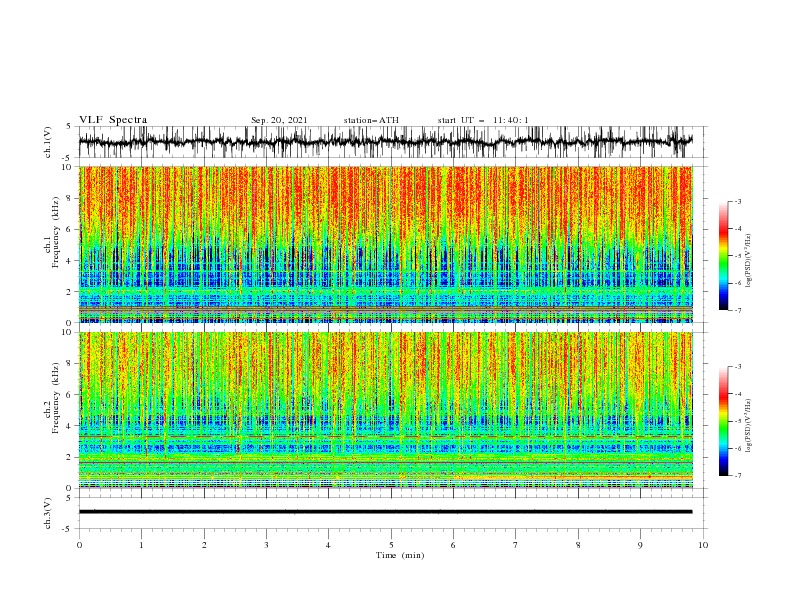Click the "-3" tick on ch.1 colorbar

[x=737, y=201]
